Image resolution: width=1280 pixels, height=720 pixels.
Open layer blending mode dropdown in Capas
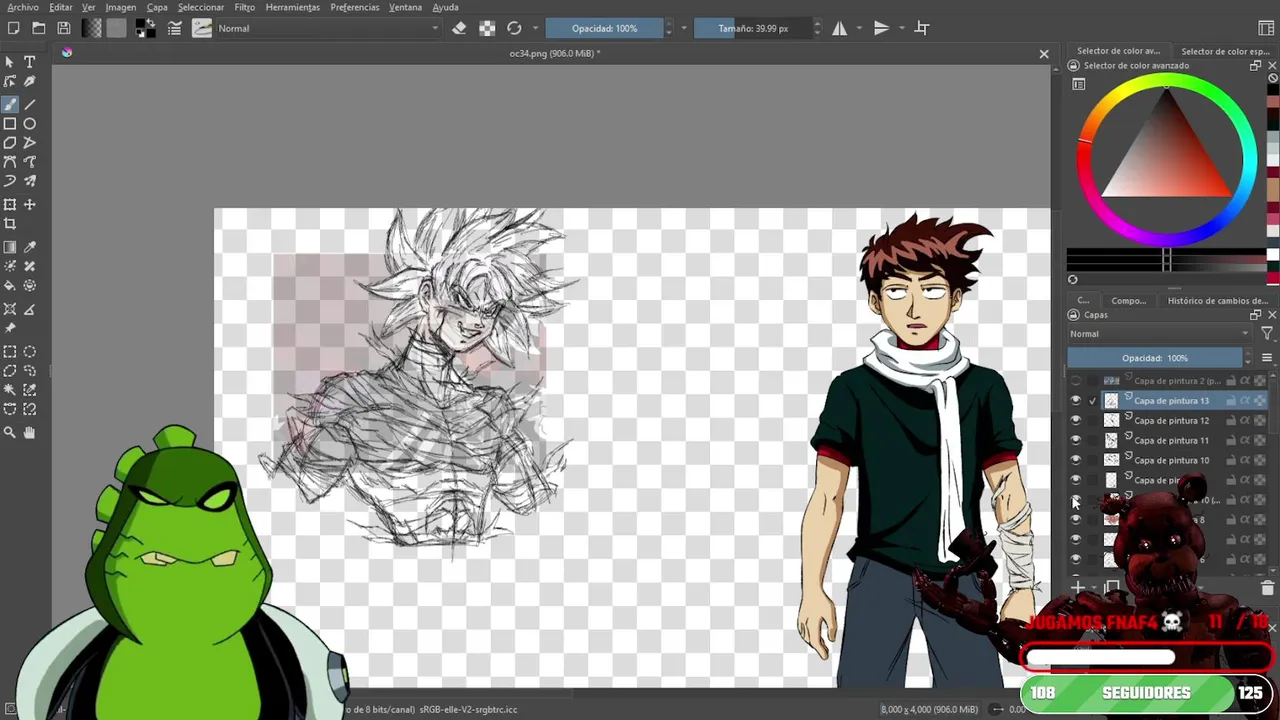(1160, 334)
